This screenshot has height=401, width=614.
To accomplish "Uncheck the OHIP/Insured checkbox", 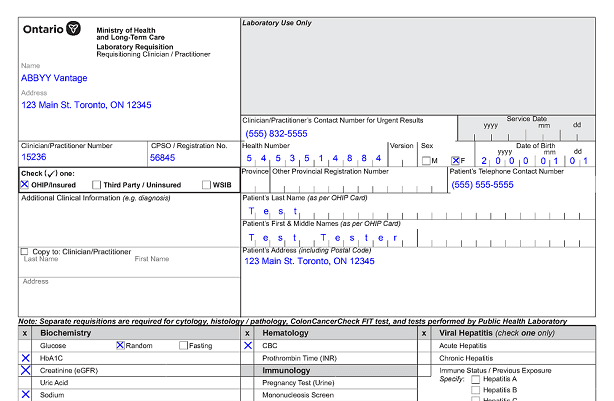I will 25,185.
